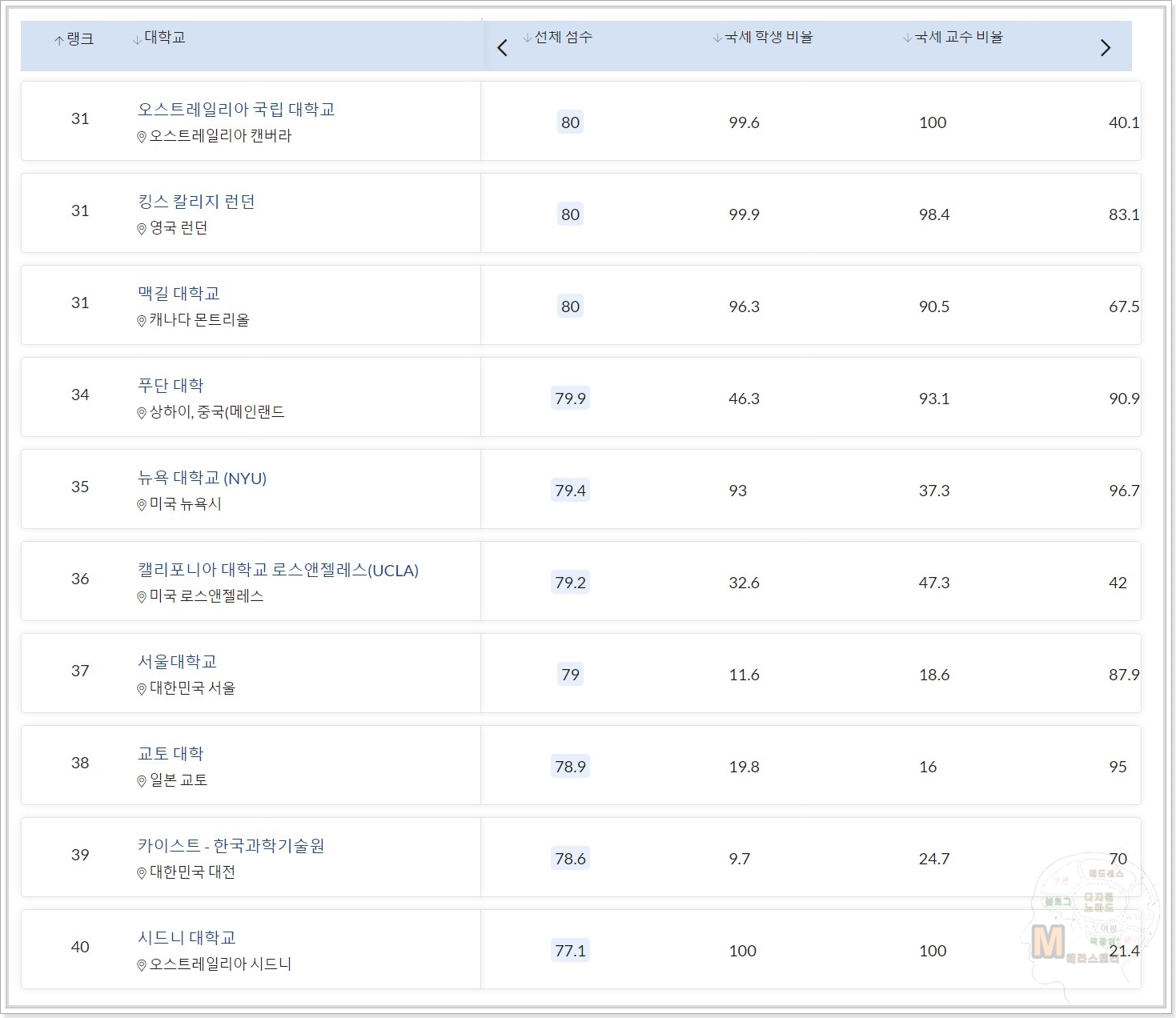Click the 79.4 score badge for NYU
Image resolution: width=1176 pixels, height=1018 pixels.
click(570, 491)
